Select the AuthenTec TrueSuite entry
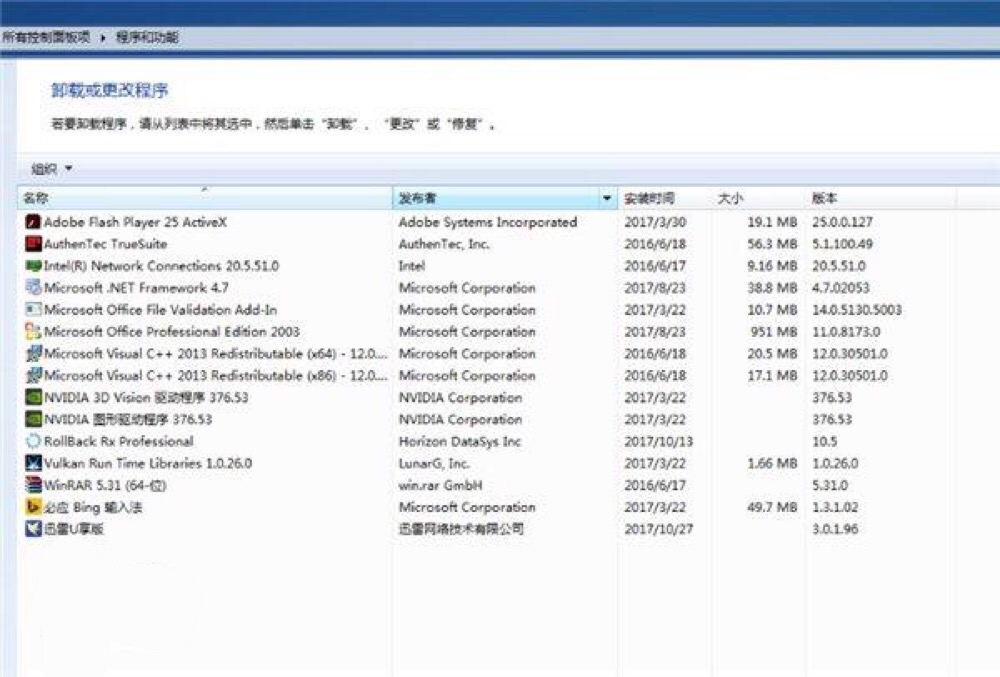 [105, 244]
